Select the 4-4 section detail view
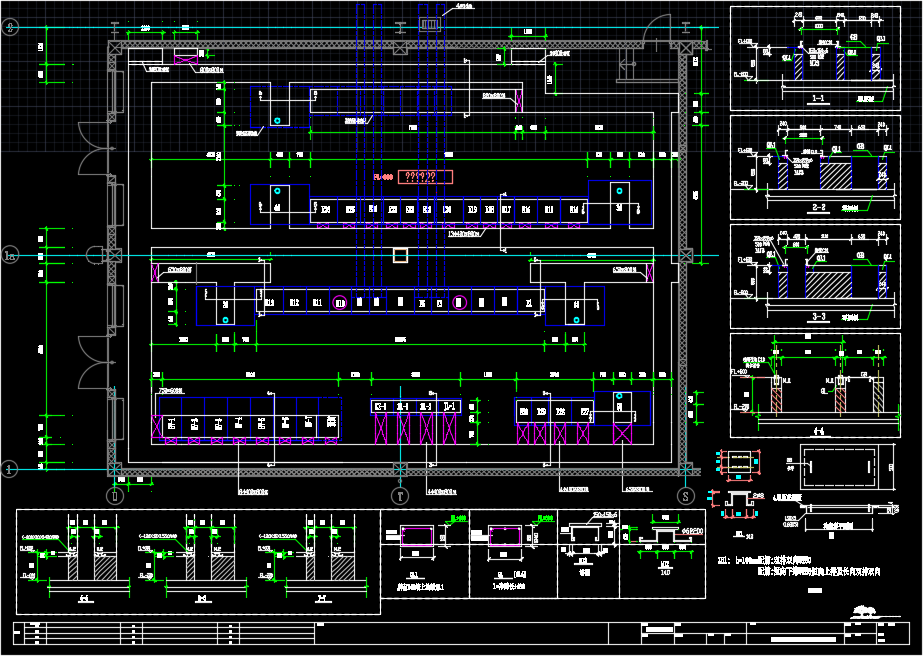This screenshot has height=656, width=923. [x=808, y=385]
